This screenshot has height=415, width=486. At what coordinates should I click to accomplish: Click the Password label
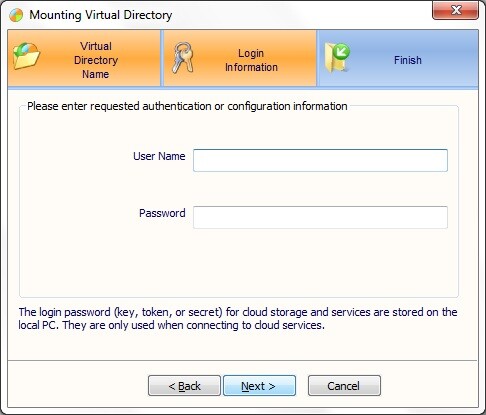coord(162,213)
